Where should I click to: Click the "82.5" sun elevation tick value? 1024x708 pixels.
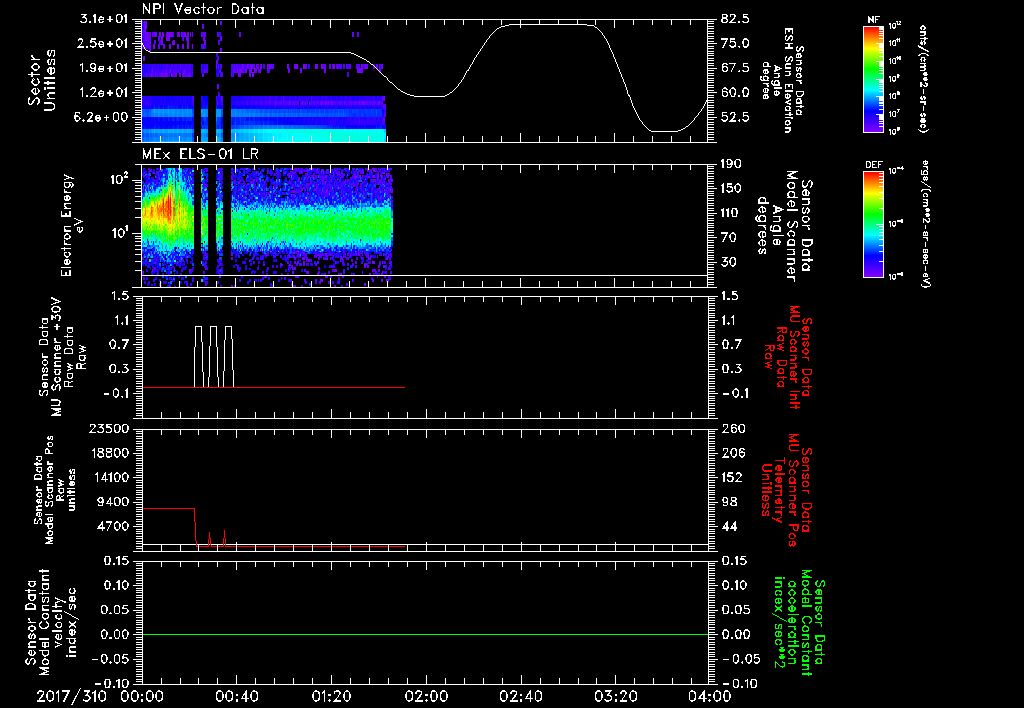pos(735,19)
